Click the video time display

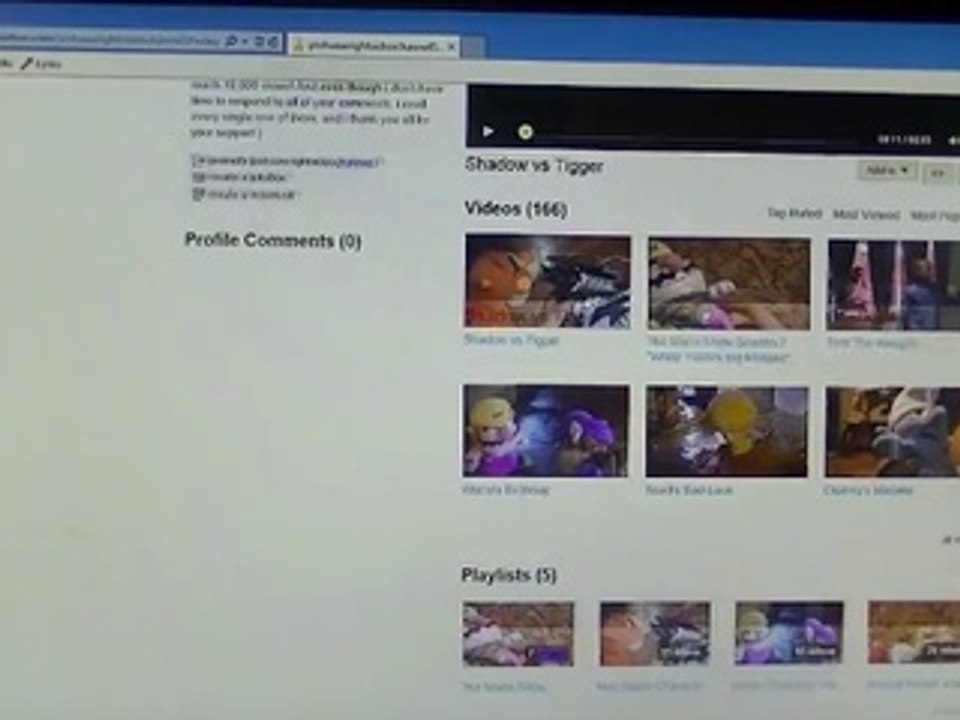point(904,140)
